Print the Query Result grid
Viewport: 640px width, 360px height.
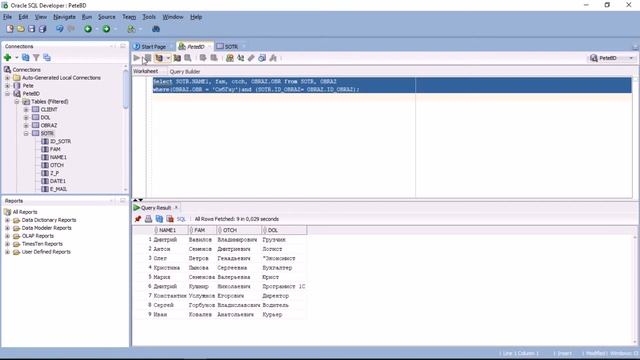(149, 219)
